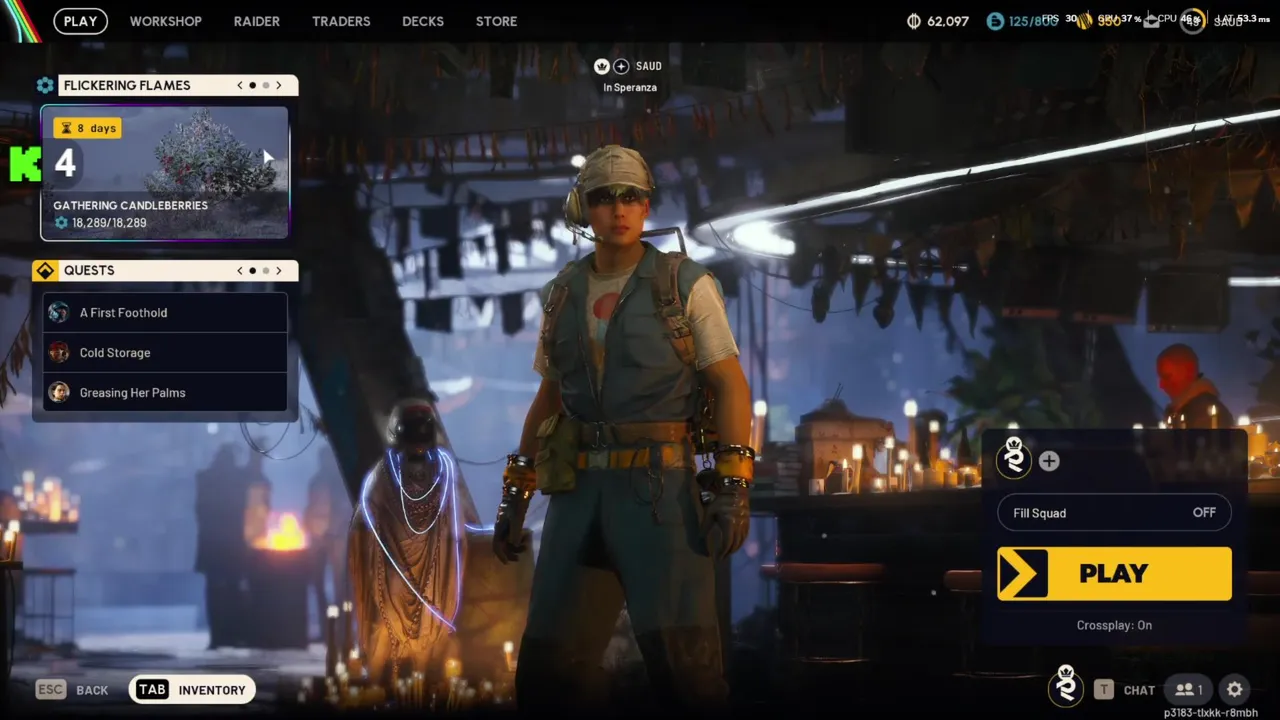Open INVENTORY with the TAB button
The image size is (1280, 720).
point(192,689)
